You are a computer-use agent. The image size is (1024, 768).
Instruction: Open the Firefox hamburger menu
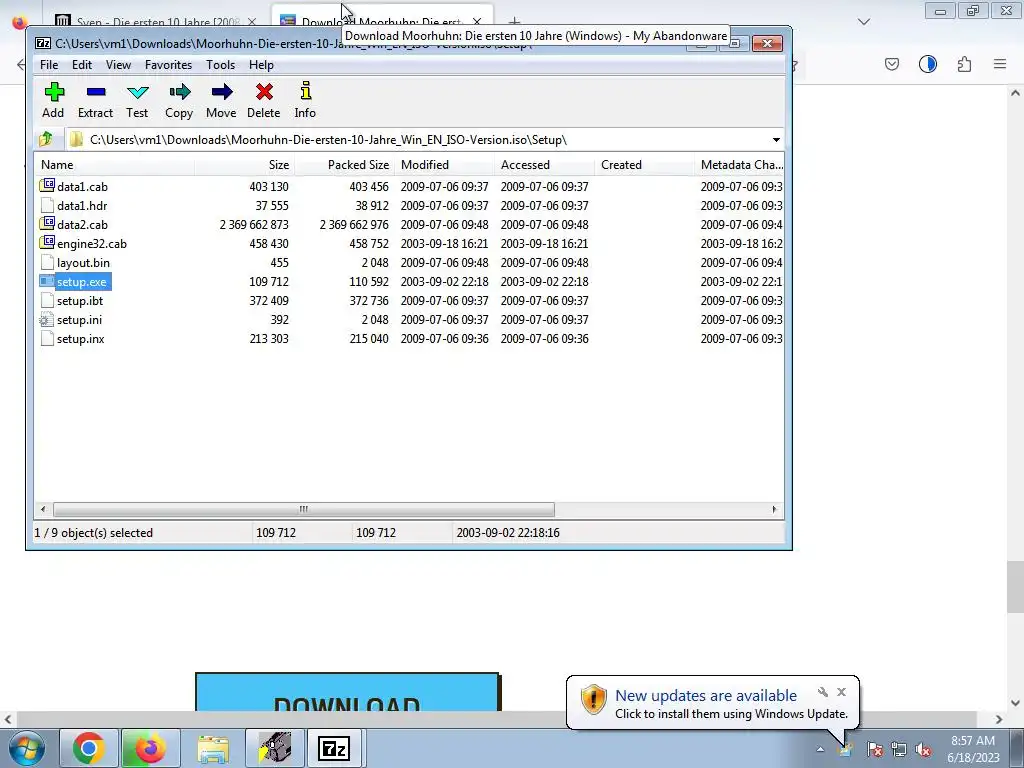[1000, 64]
